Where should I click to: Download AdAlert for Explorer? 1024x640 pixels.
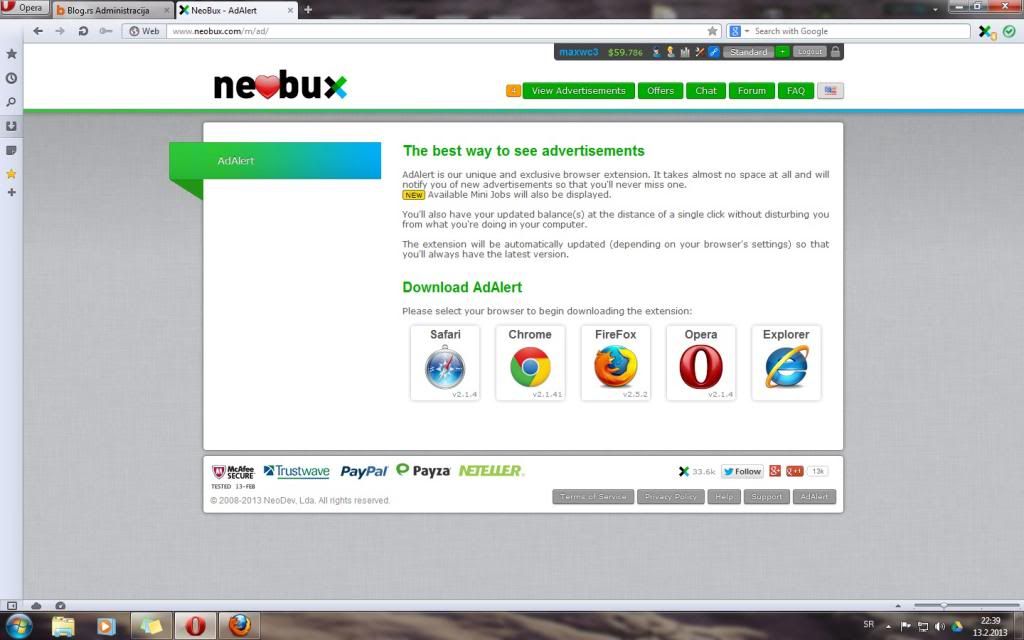(x=786, y=362)
